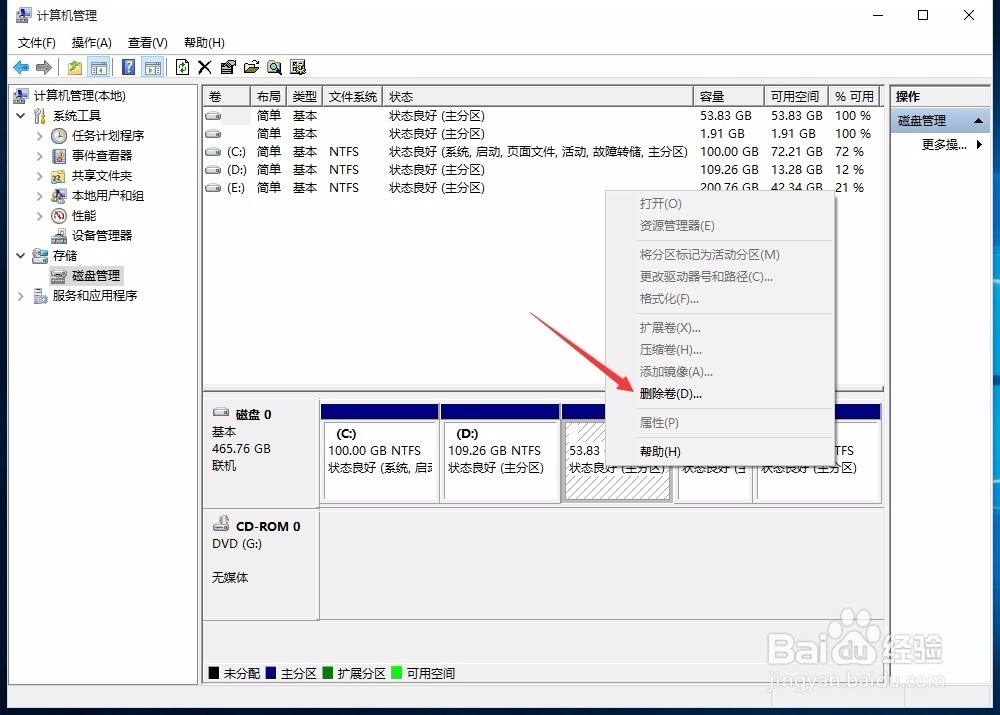
Task: Open the 查看(V) menu
Action: pos(146,42)
